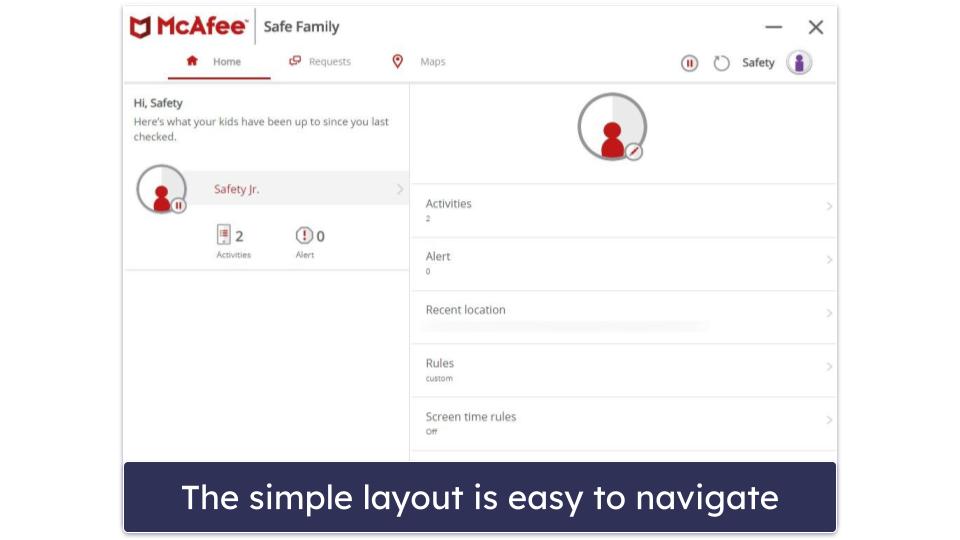Open the Recent location row
Image resolution: width=960 pixels, height=540 pixels.
click(623, 317)
